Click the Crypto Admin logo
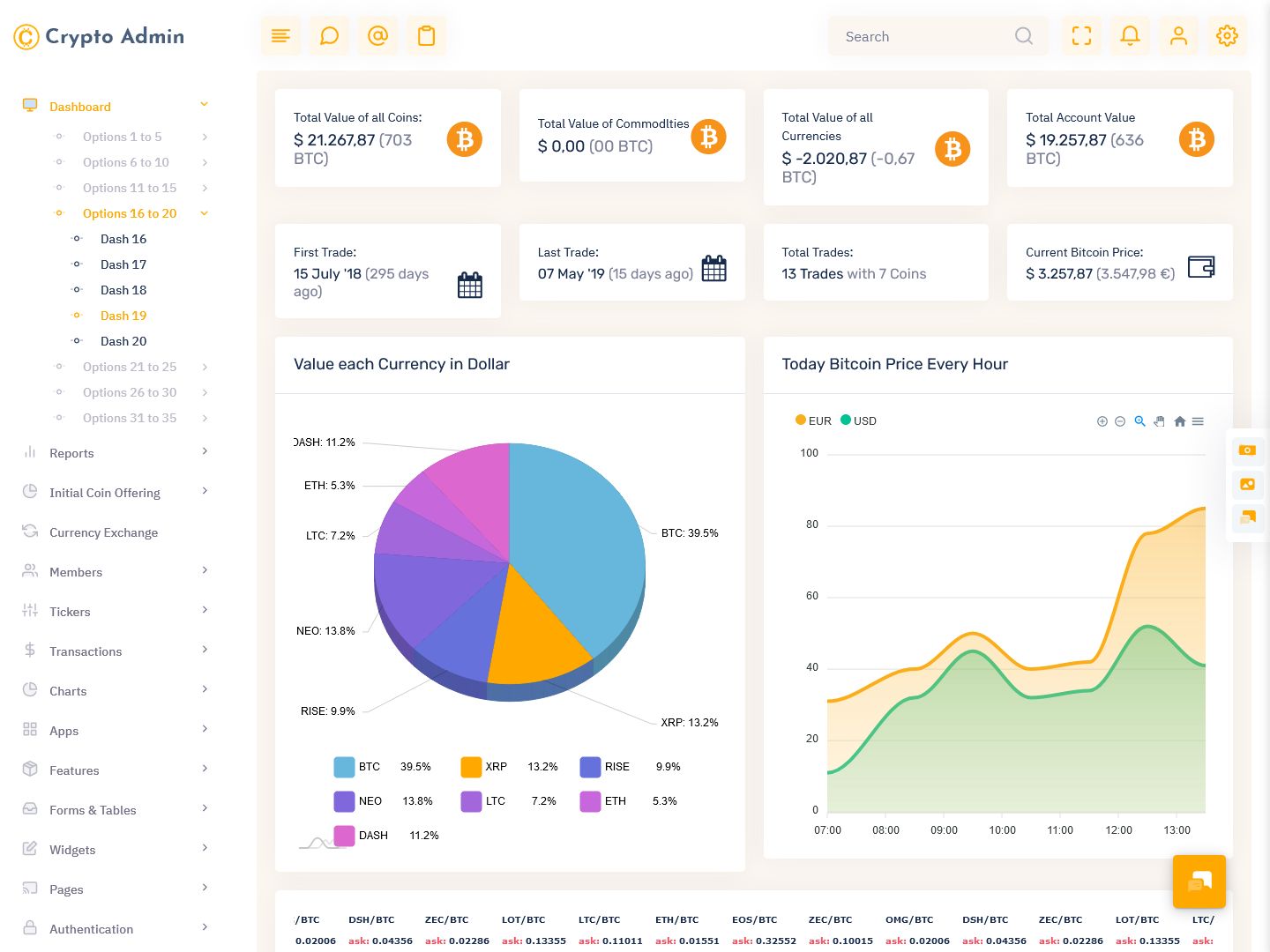Screen dimensions: 1270x952 click(x=99, y=36)
